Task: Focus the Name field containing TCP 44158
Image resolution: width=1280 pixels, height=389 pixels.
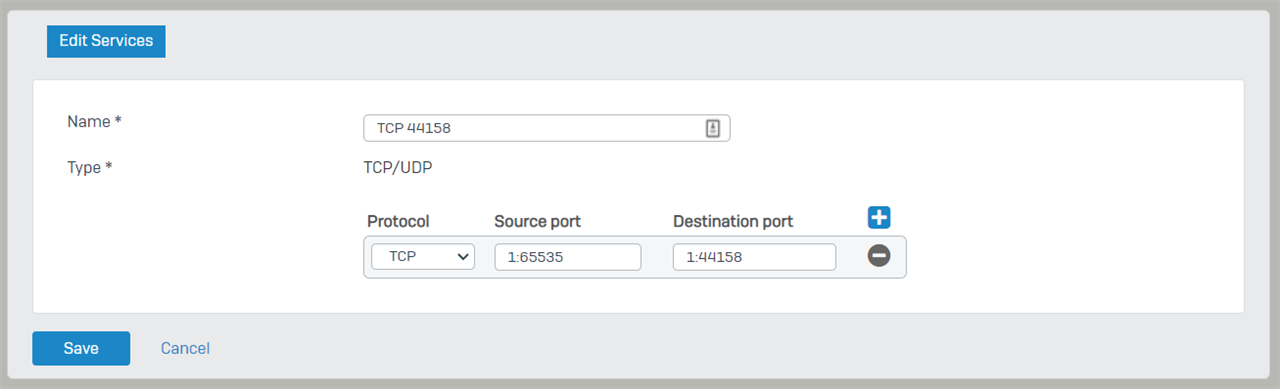Action: (x=547, y=128)
